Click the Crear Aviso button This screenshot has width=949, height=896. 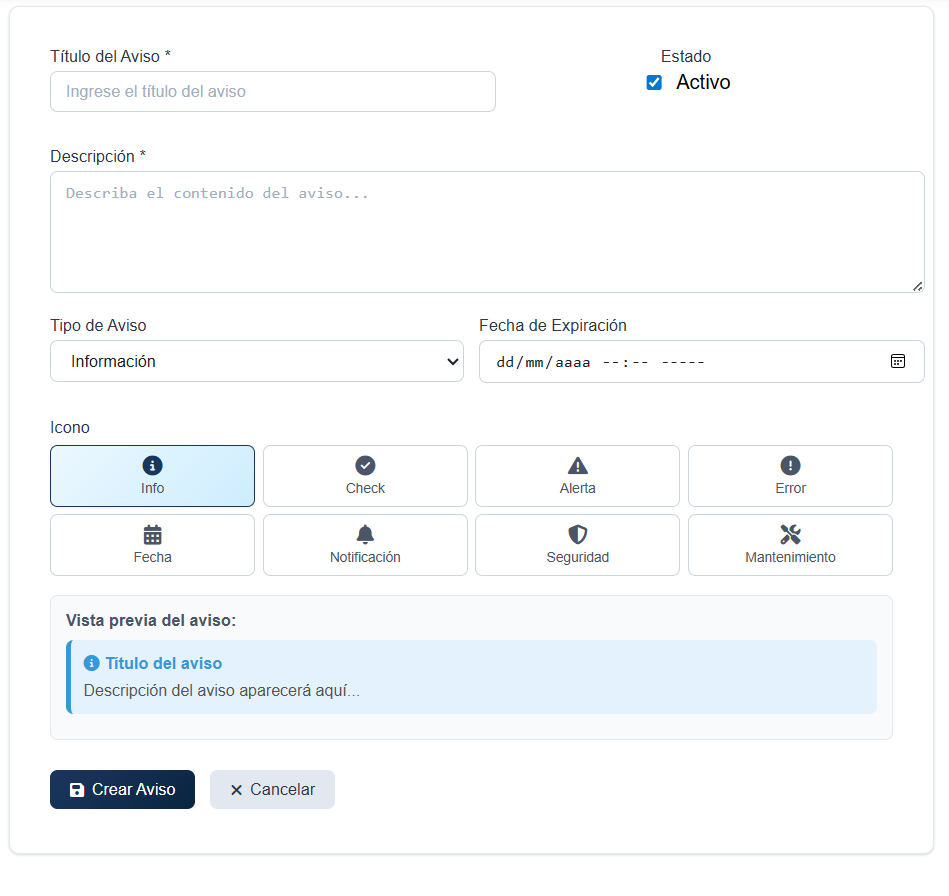pos(122,789)
